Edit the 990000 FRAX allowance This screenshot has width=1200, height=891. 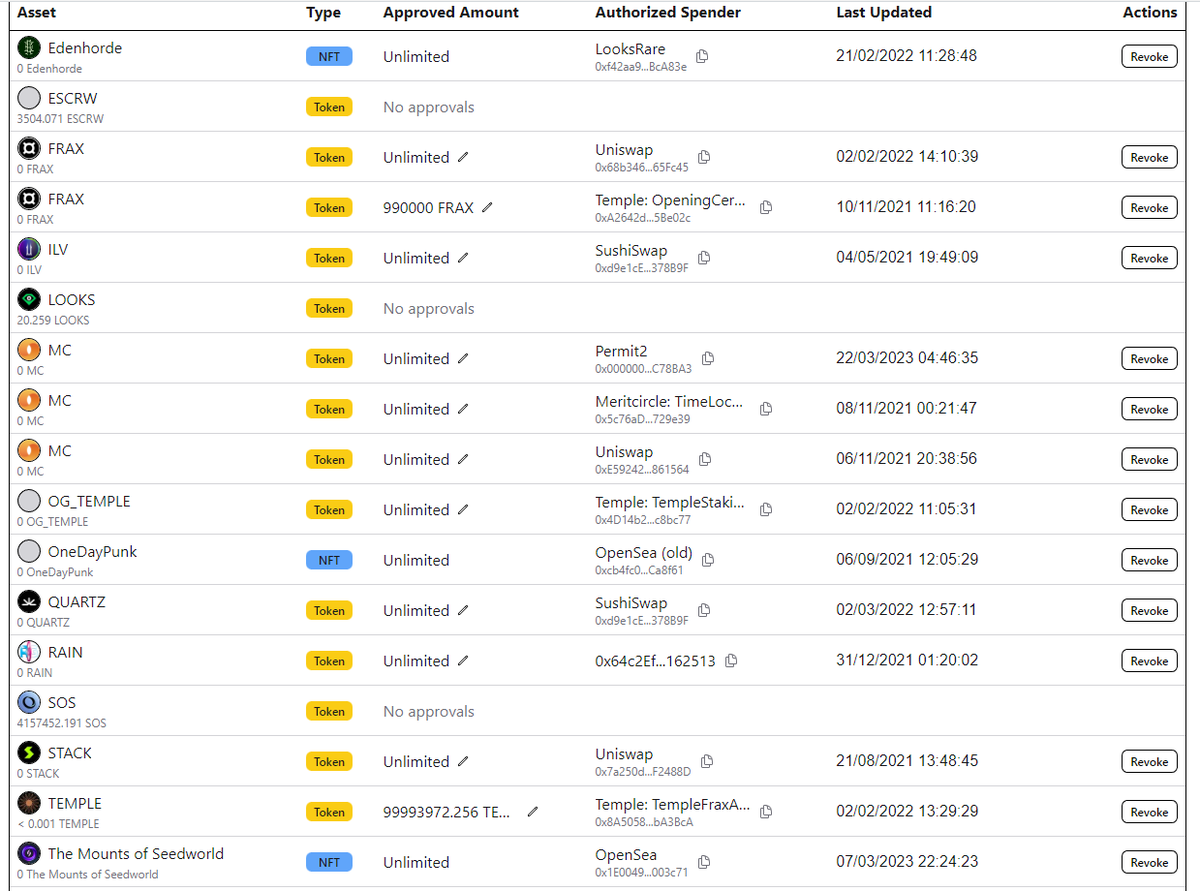(x=487, y=208)
